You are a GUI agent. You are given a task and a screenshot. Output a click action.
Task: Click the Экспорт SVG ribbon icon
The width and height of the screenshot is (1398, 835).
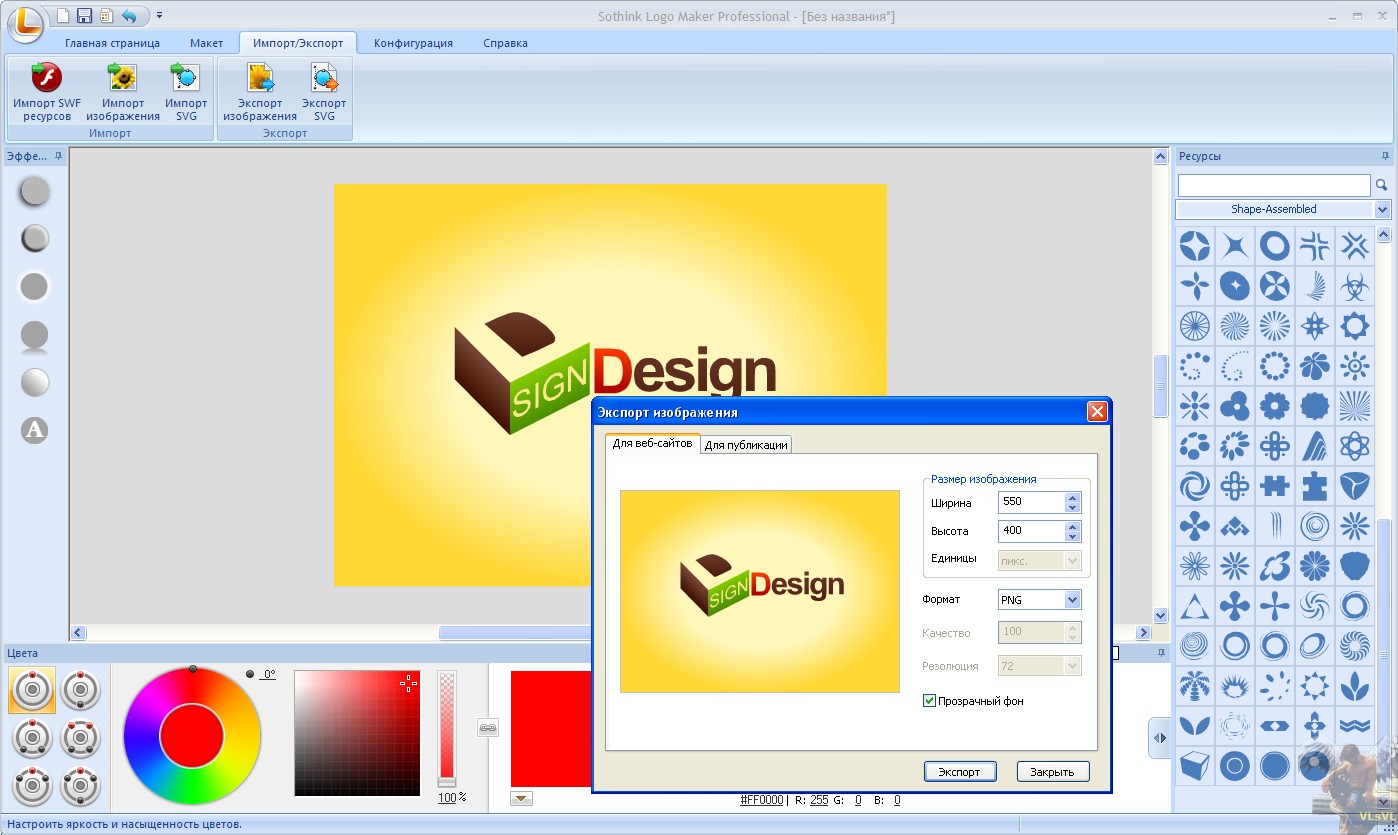click(x=324, y=77)
